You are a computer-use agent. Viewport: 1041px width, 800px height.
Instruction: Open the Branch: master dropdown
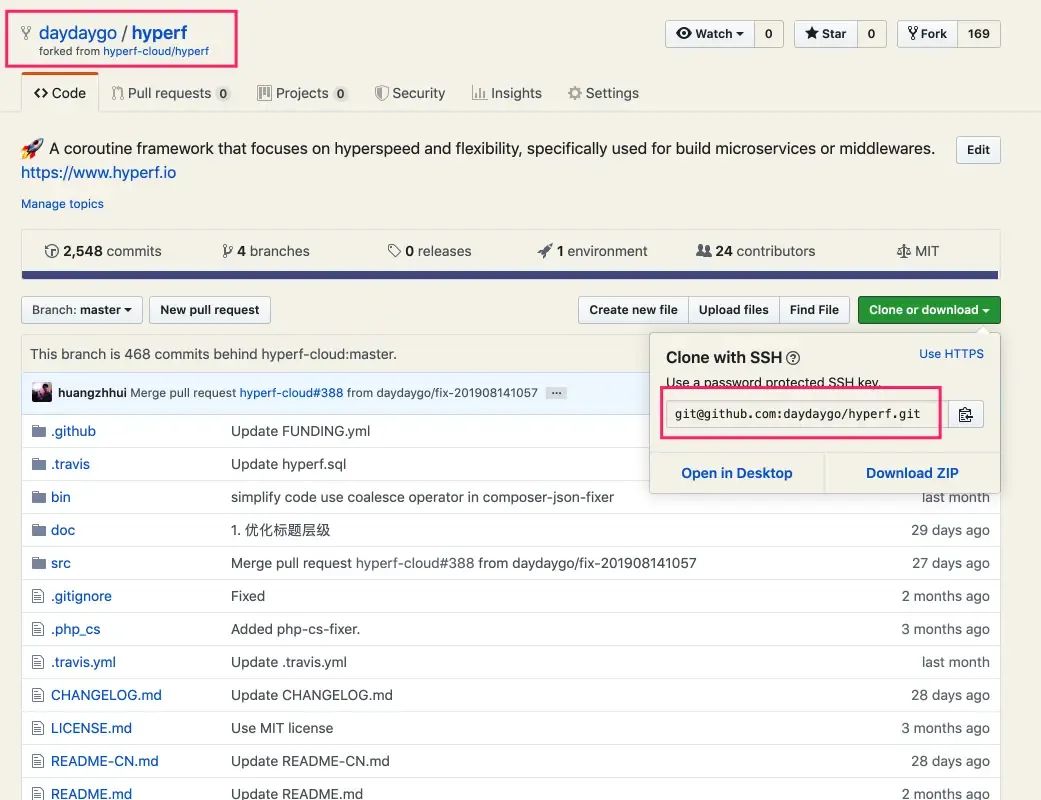tap(82, 310)
